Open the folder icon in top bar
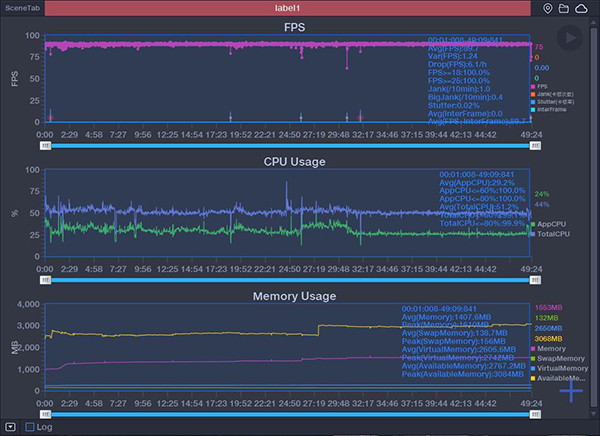The width and height of the screenshot is (600, 436). tap(564, 8)
